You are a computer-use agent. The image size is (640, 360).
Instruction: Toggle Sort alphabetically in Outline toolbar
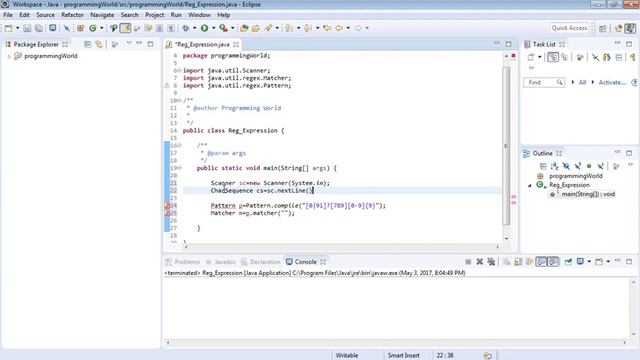[554, 166]
